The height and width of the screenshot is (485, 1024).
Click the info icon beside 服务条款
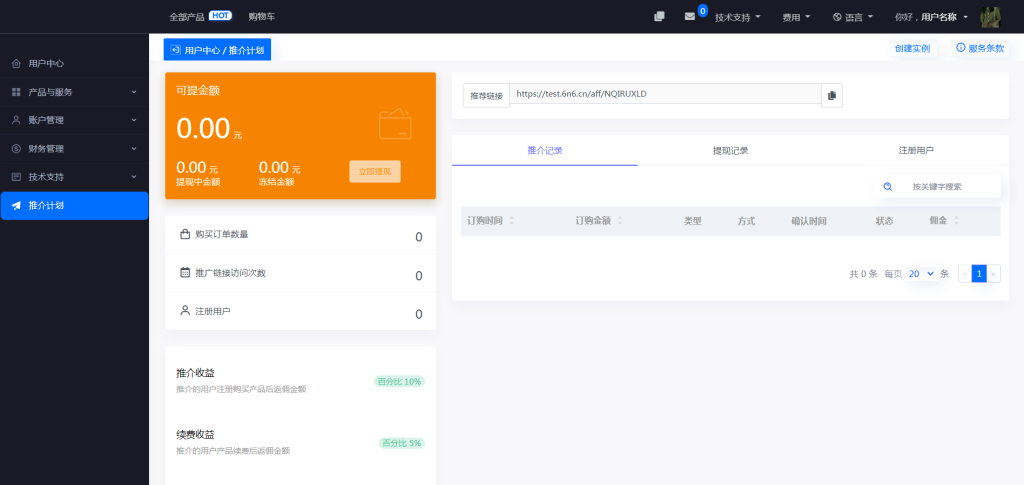(961, 48)
